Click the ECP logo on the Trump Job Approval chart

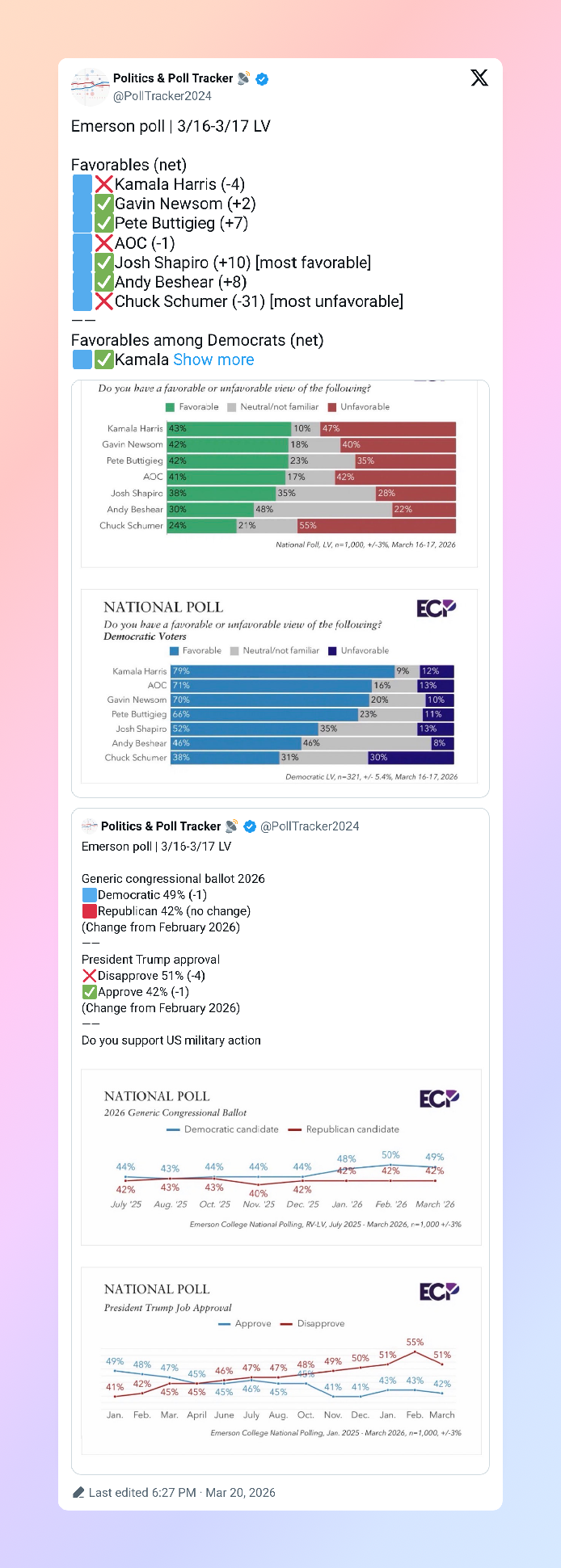click(x=439, y=1292)
